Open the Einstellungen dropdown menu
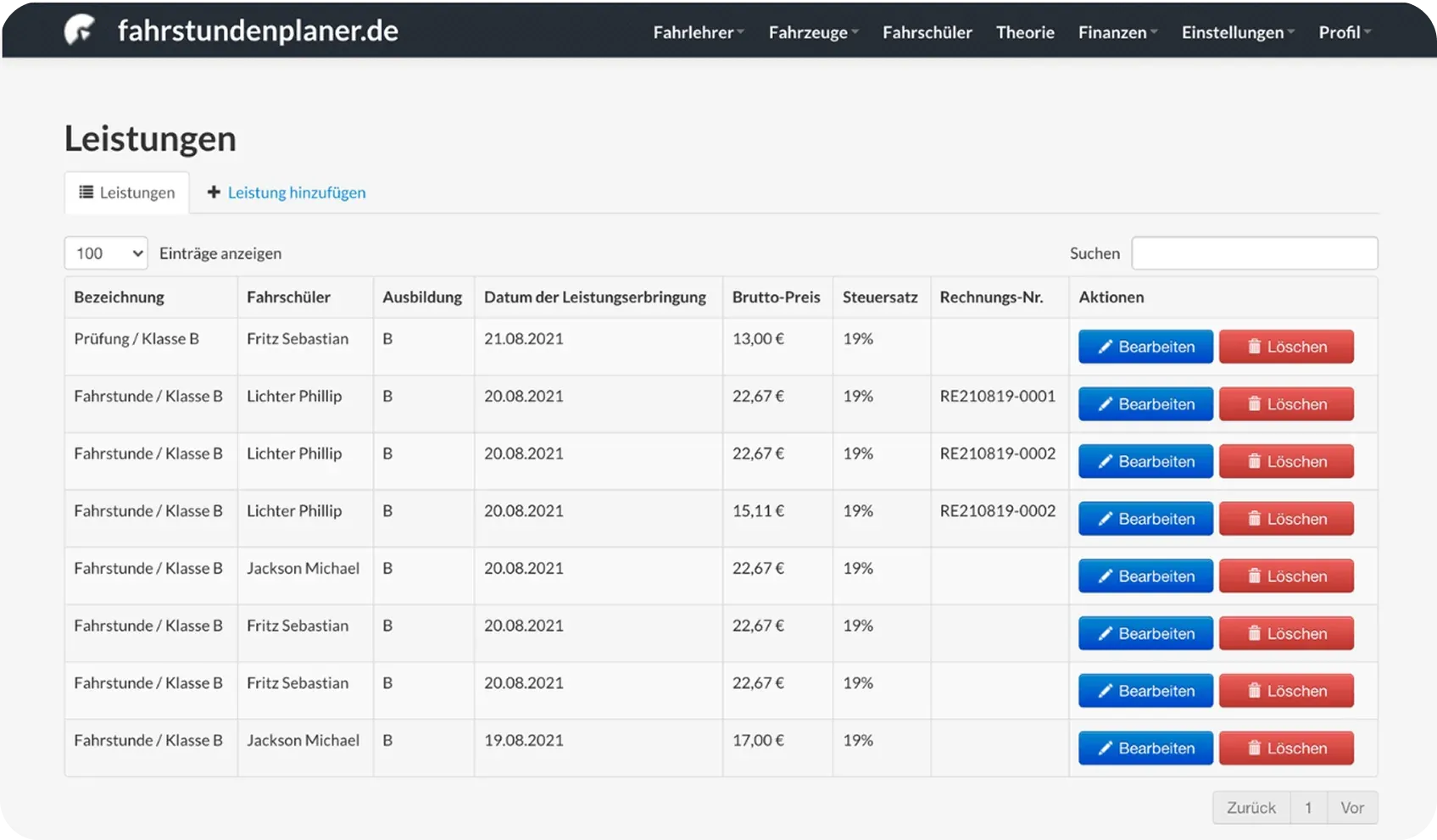 [x=1238, y=32]
